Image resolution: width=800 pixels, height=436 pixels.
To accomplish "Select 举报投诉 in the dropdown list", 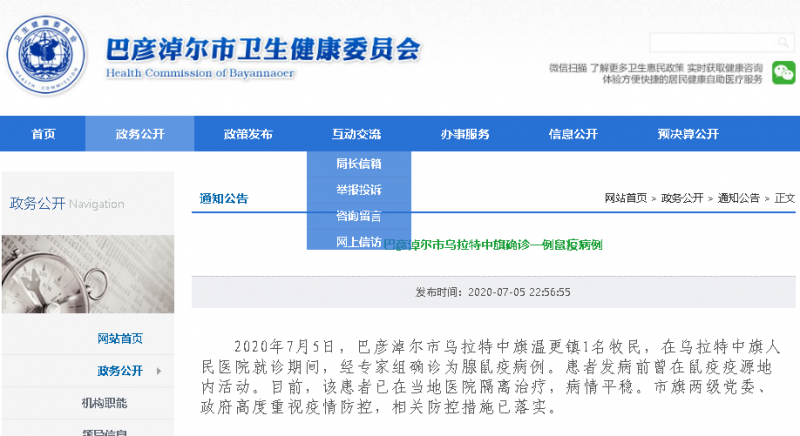I will [357, 190].
